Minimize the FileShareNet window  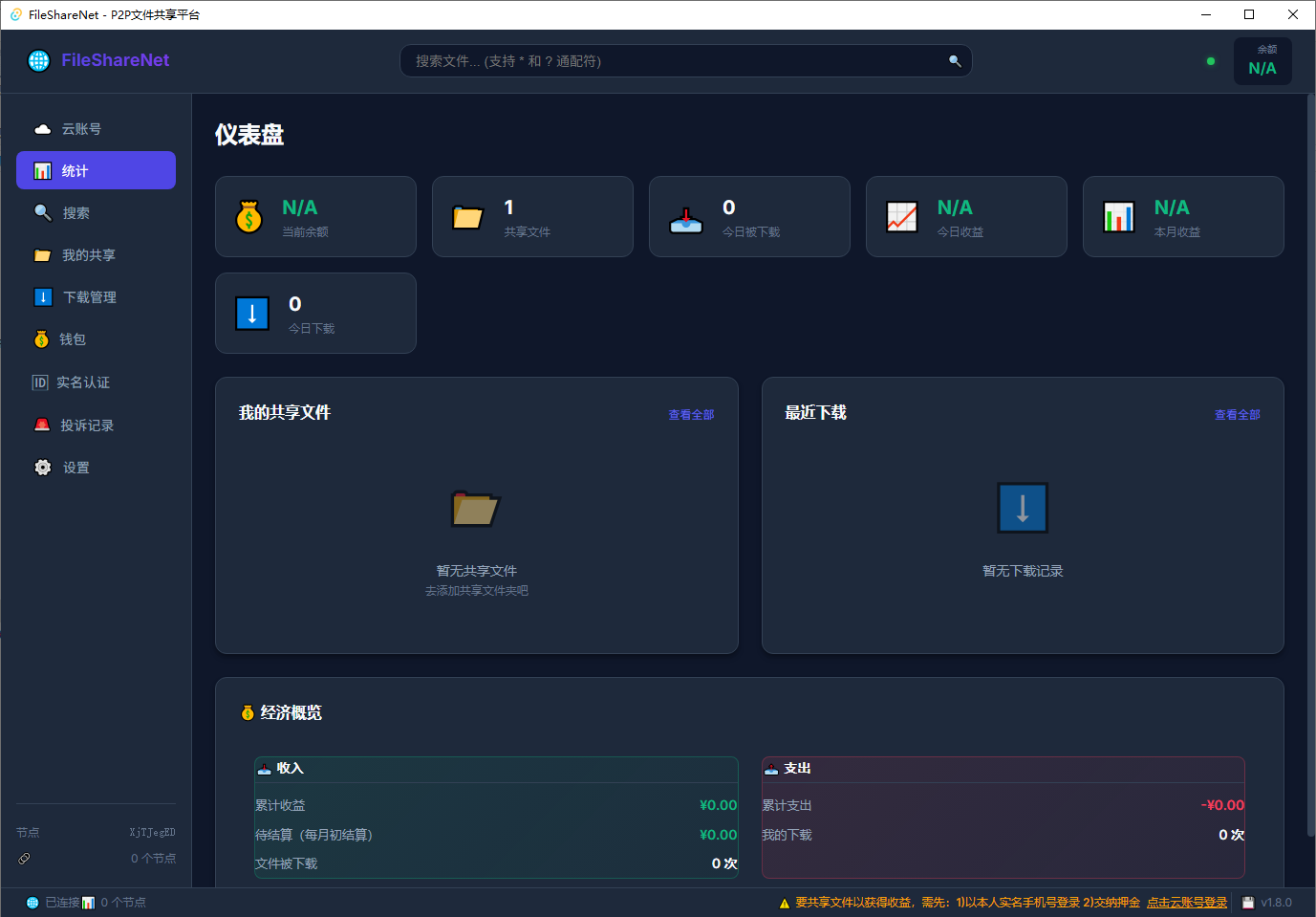click(1205, 14)
